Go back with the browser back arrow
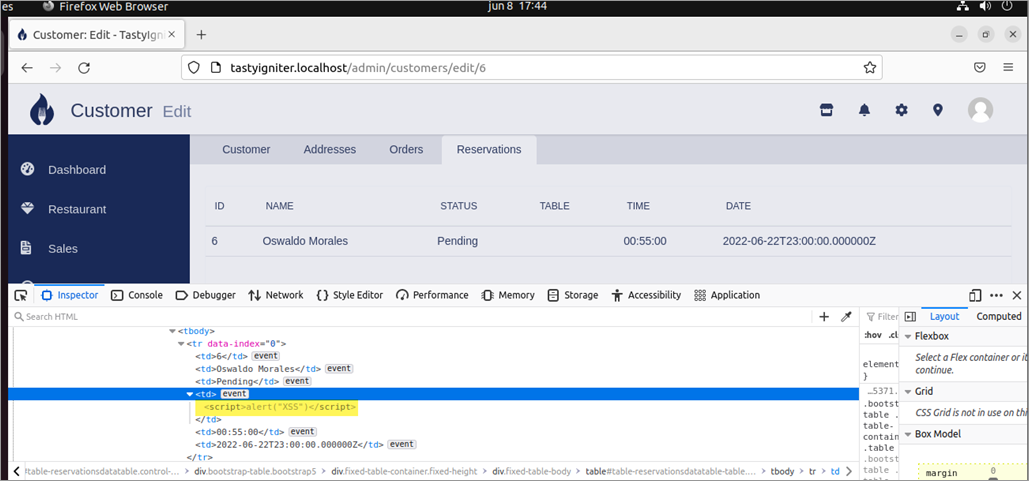This screenshot has width=1029, height=481. (x=27, y=68)
